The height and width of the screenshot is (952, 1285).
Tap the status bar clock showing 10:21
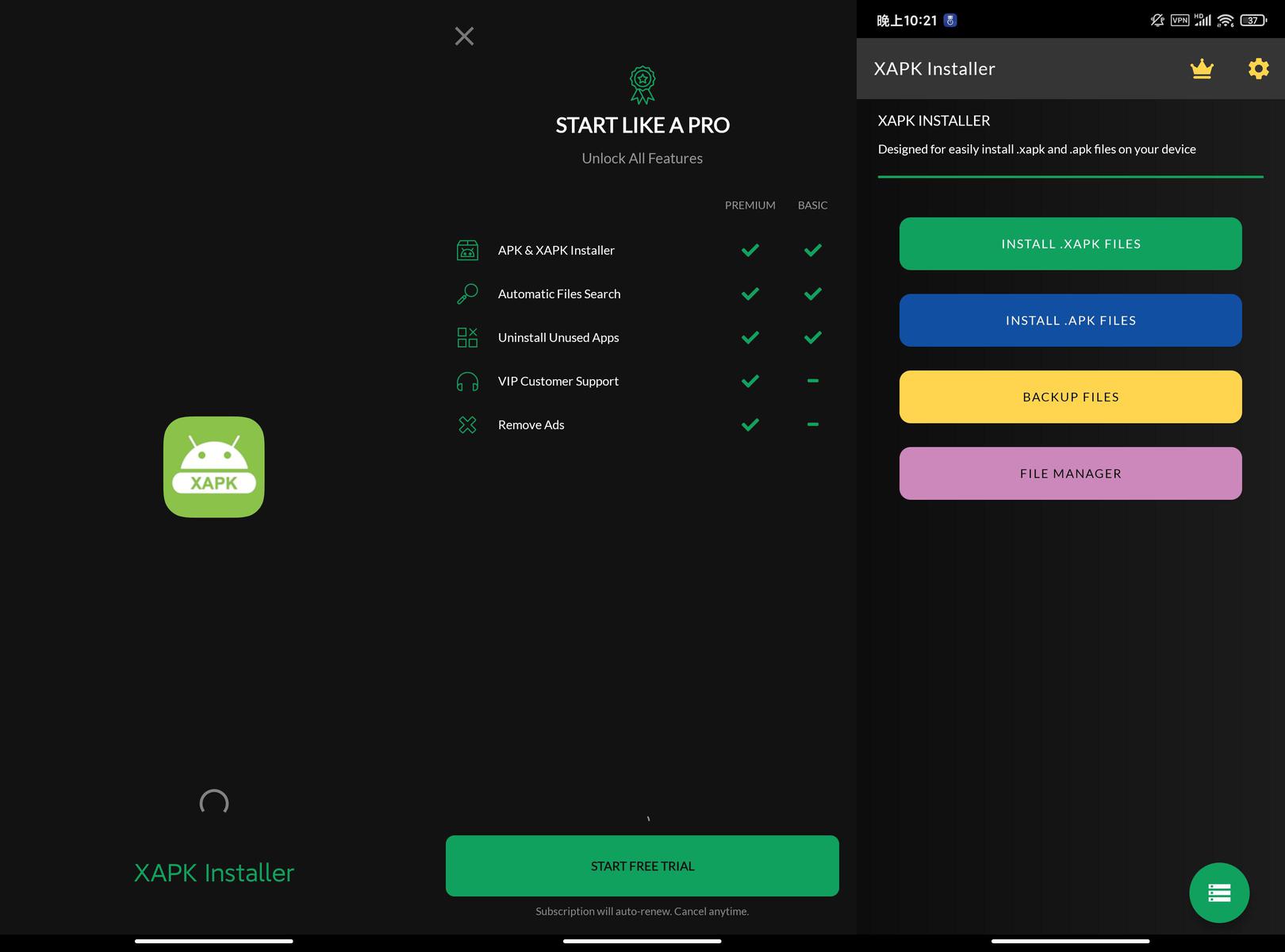(907, 21)
